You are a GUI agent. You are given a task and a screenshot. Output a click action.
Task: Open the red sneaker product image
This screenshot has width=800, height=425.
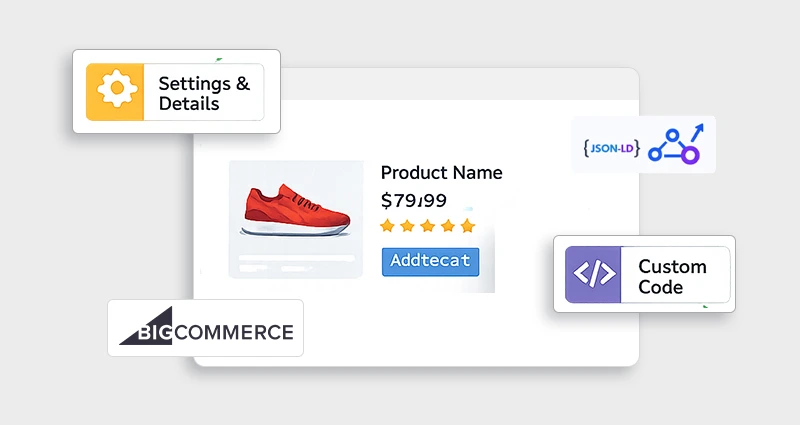tap(295, 208)
